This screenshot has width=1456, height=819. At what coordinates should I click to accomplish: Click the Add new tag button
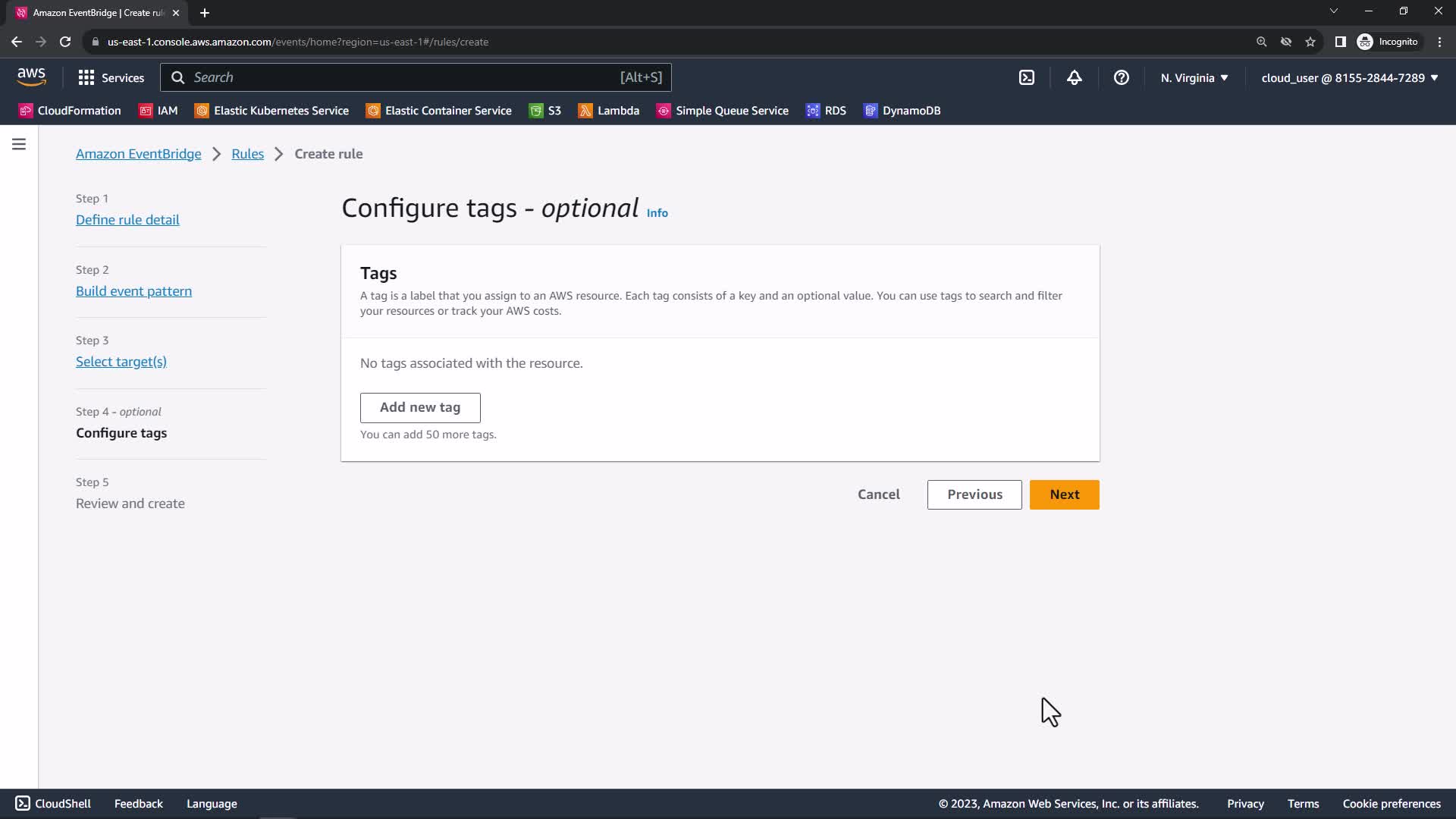(x=420, y=407)
